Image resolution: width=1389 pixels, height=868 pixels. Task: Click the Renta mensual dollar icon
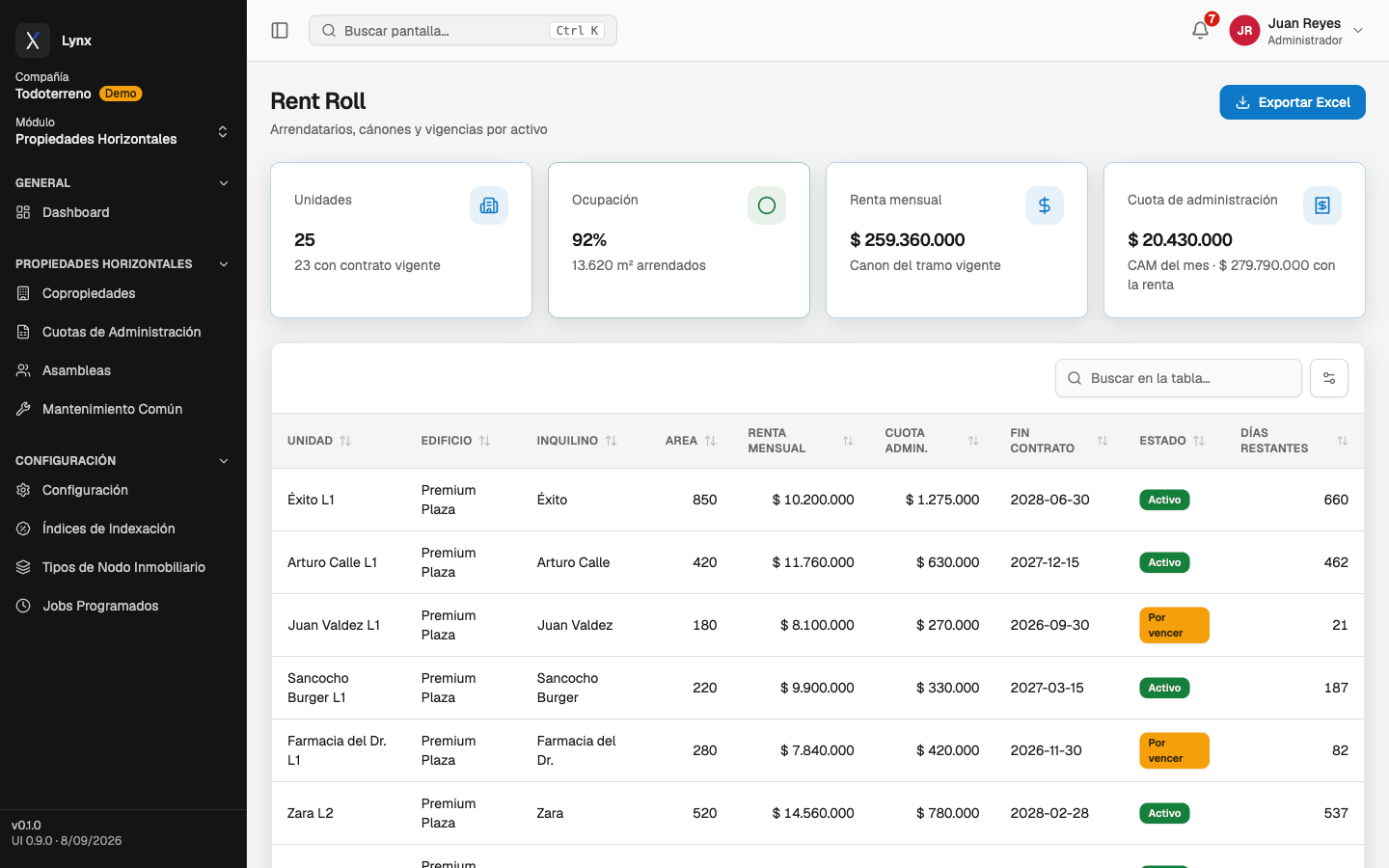click(1045, 205)
